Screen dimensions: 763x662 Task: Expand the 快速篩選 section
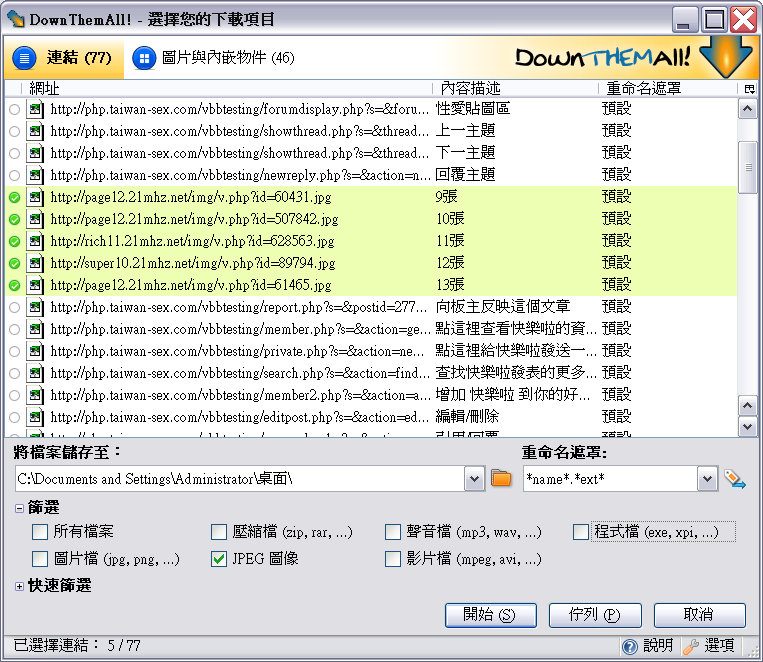tap(19, 586)
